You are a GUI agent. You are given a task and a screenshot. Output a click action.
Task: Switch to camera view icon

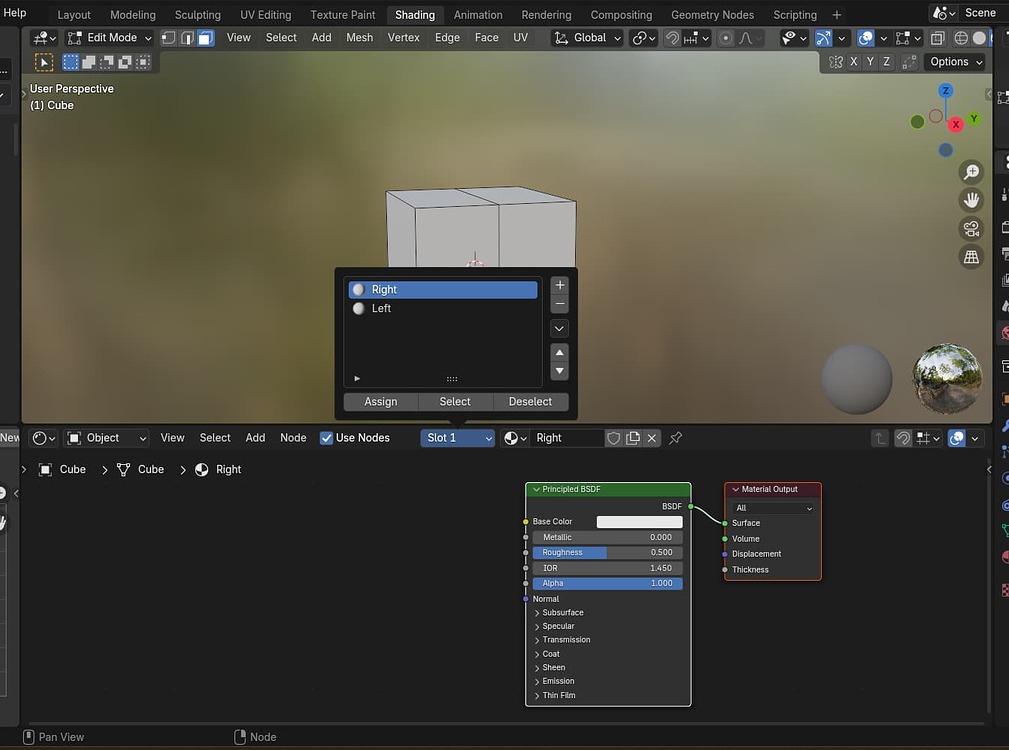point(971,228)
